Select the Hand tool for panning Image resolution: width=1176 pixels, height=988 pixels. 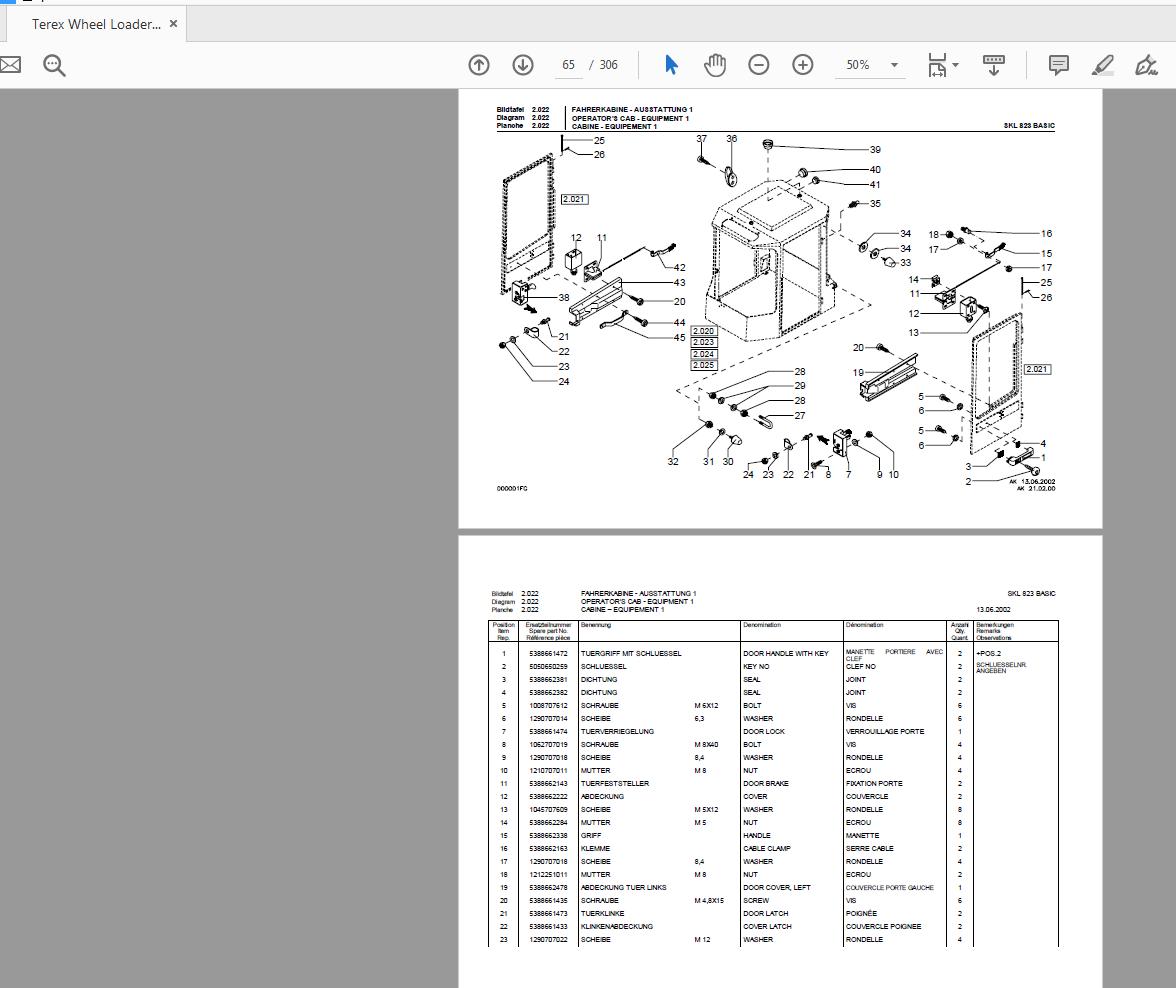click(715, 65)
